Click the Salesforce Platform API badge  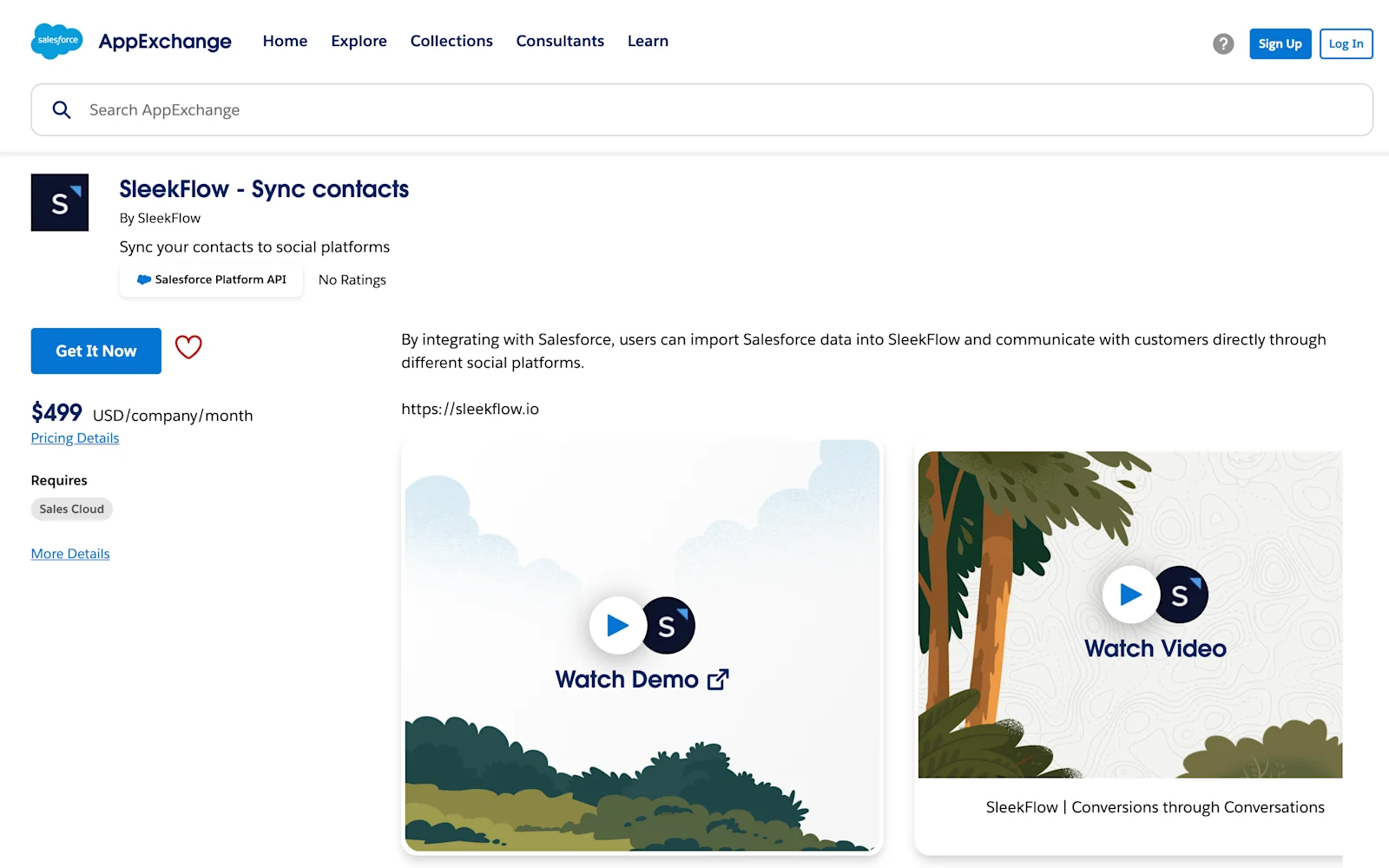coord(210,279)
